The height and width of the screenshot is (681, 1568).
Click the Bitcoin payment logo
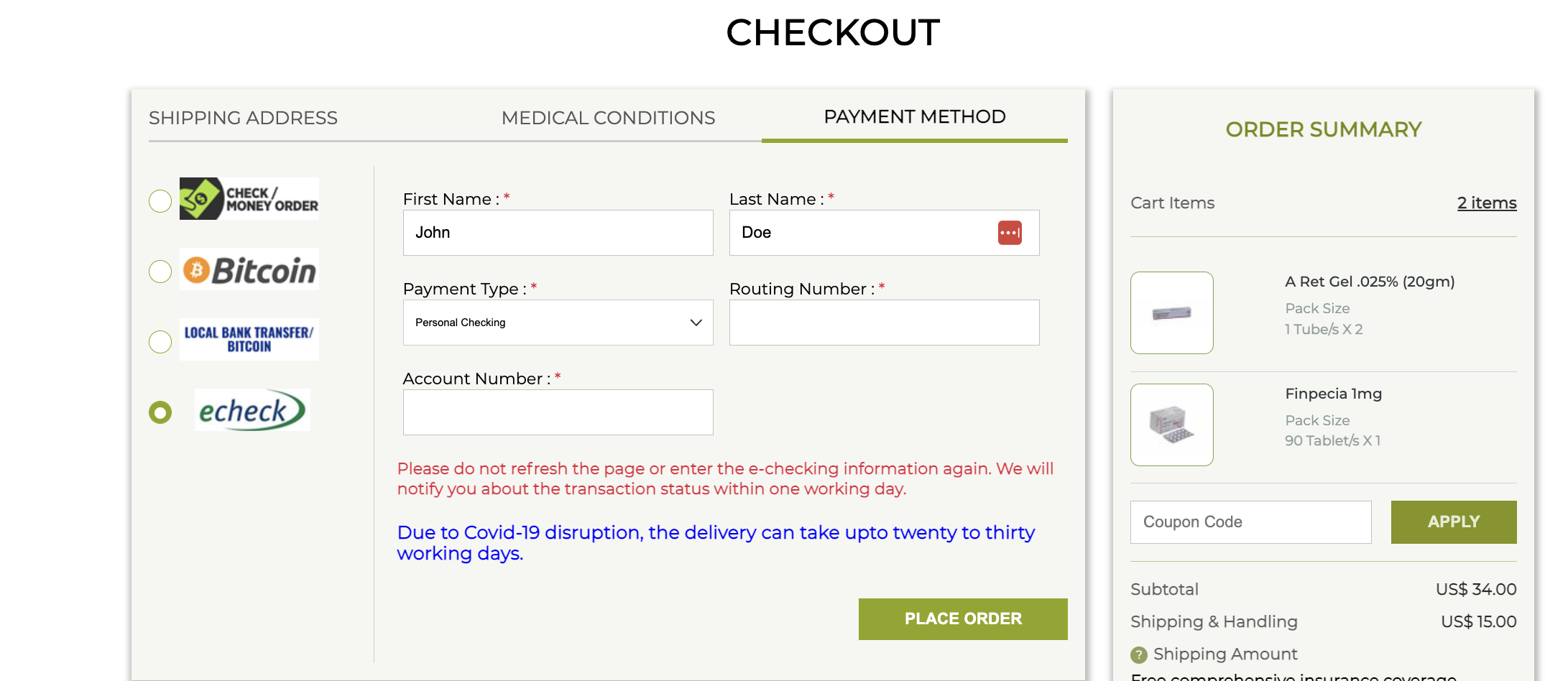pos(249,270)
